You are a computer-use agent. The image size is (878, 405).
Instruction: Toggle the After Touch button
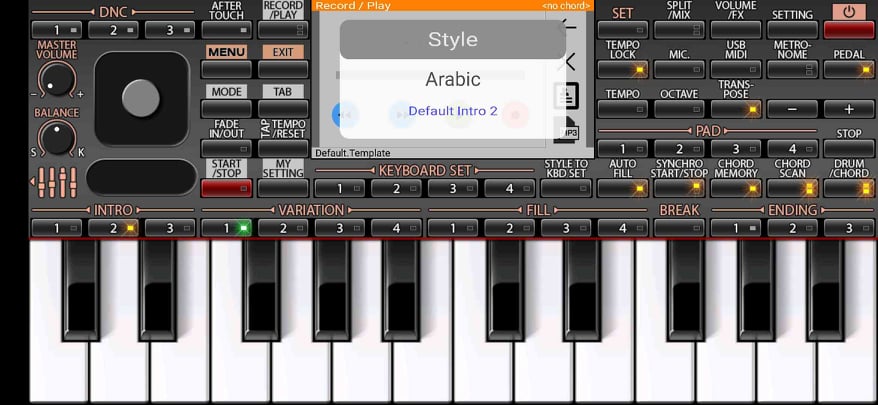pos(226,30)
